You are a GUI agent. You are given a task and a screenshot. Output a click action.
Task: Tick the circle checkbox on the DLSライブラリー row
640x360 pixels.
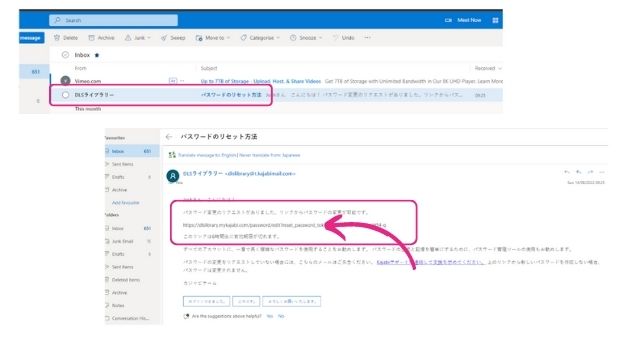tap(65, 95)
